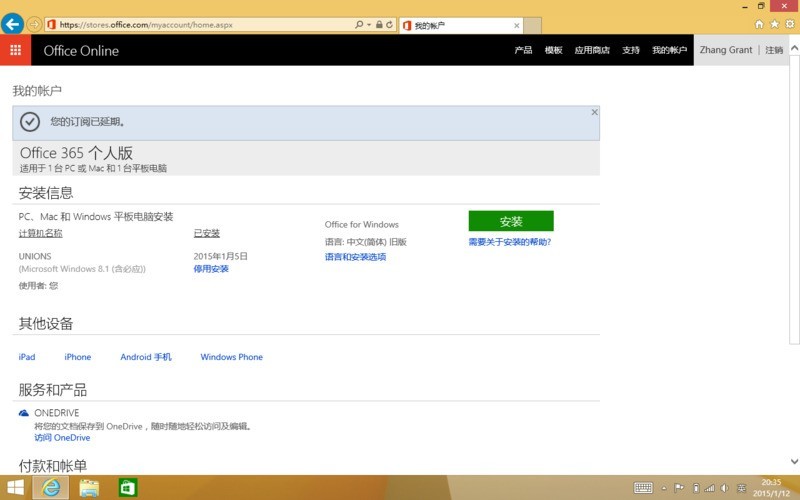
Task: Open the 产品 menu
Action: click(x=523, y=50)
